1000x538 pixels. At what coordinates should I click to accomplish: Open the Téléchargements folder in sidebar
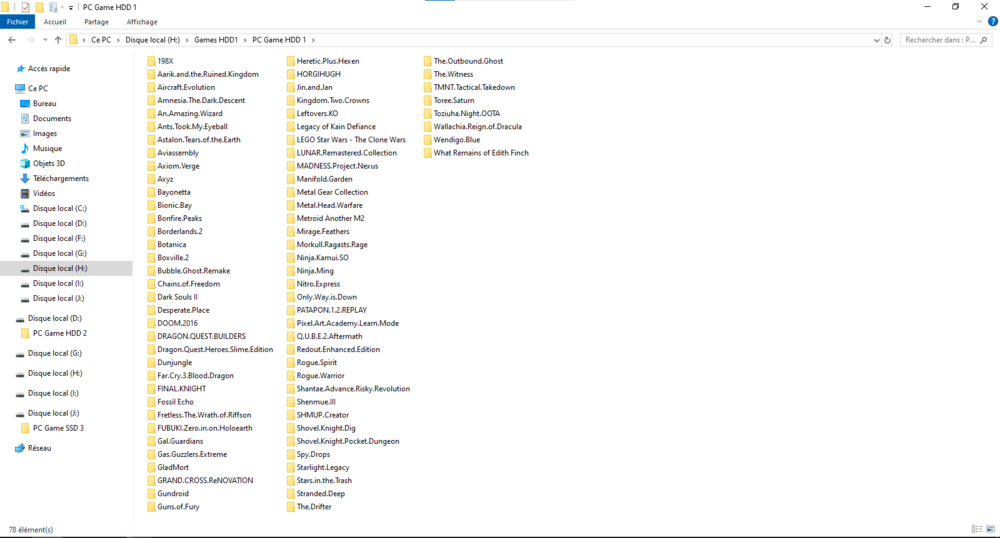[60, 178]
